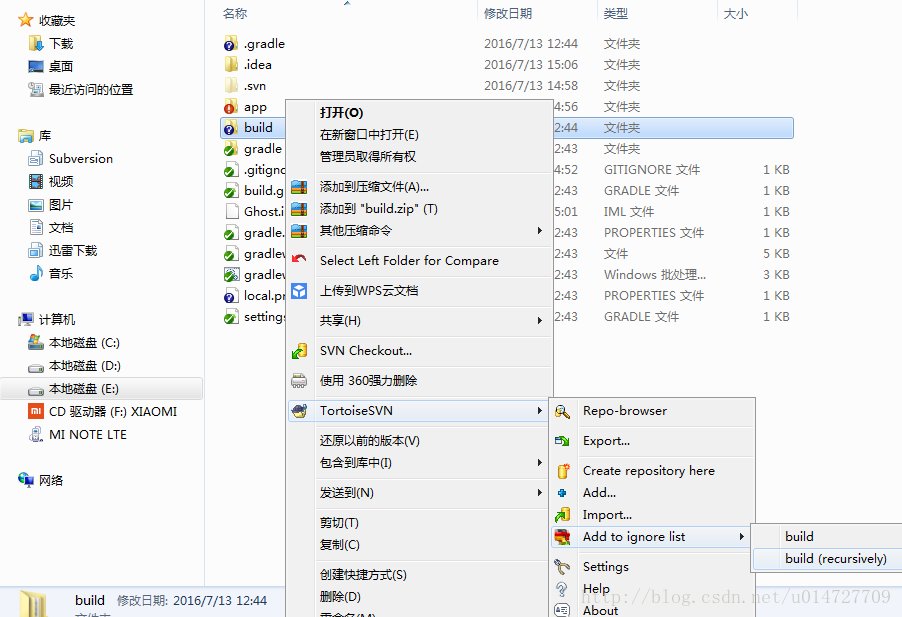Image resolution: width=902 pixels, height=617 pixels.
Task: Click the Create repository here icon
Action: [563, 471]
